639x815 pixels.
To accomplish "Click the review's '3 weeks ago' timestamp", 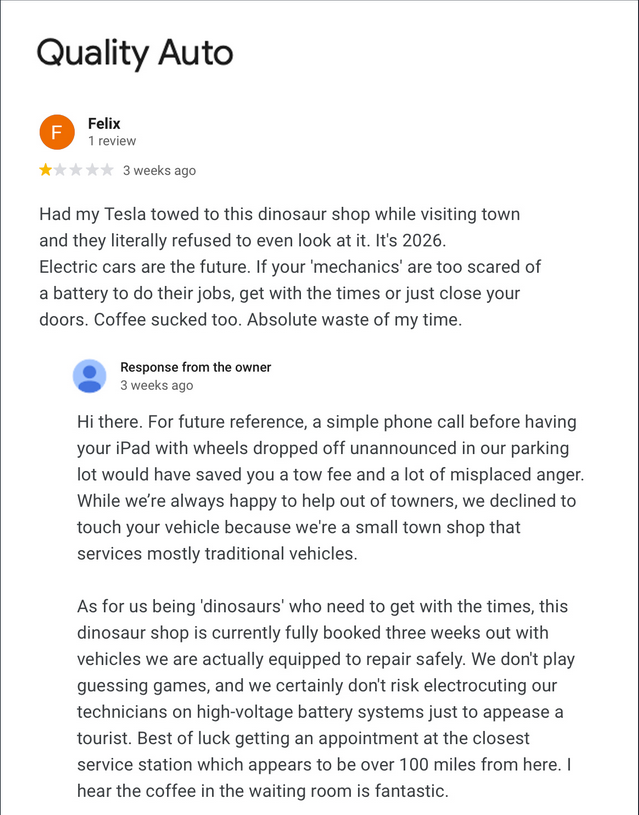I will tap(159, 170).
